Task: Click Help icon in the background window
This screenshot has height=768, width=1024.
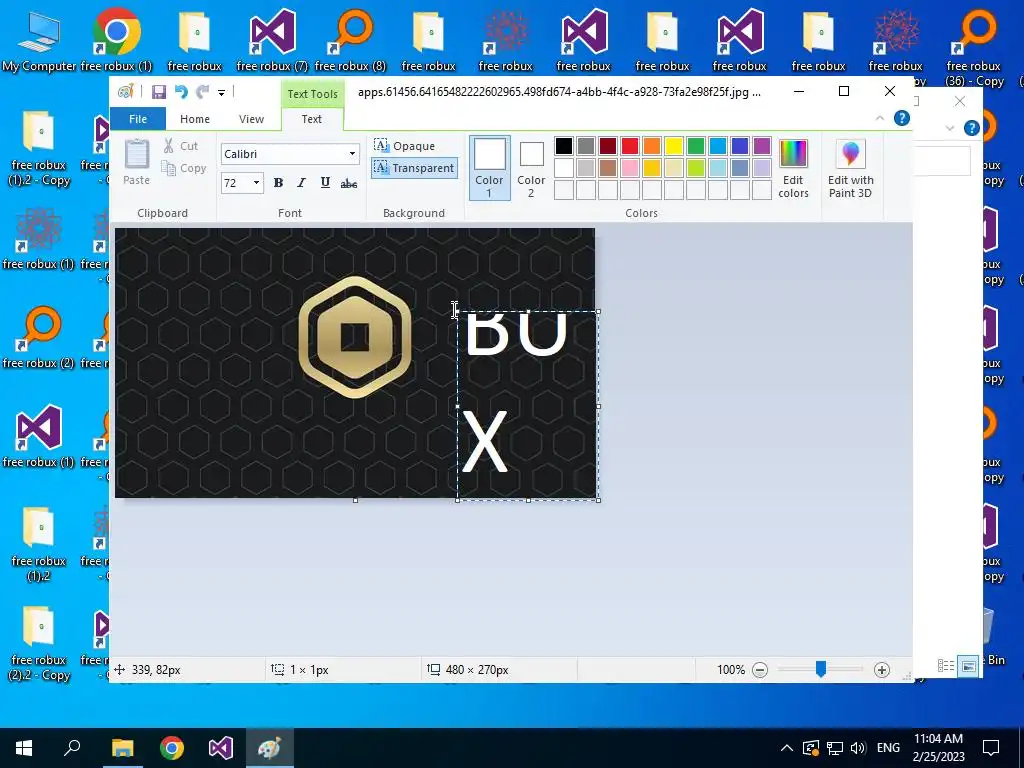Action: coord(972,128)
